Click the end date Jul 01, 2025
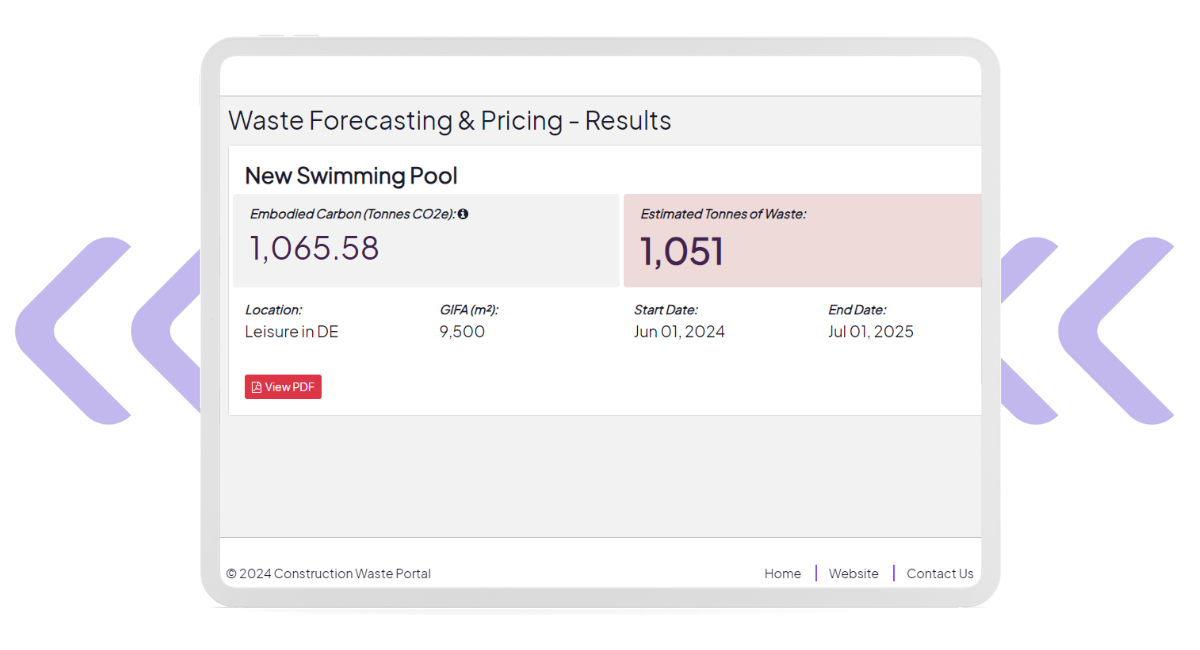The image size is (1200, 650). pos(870,332)
